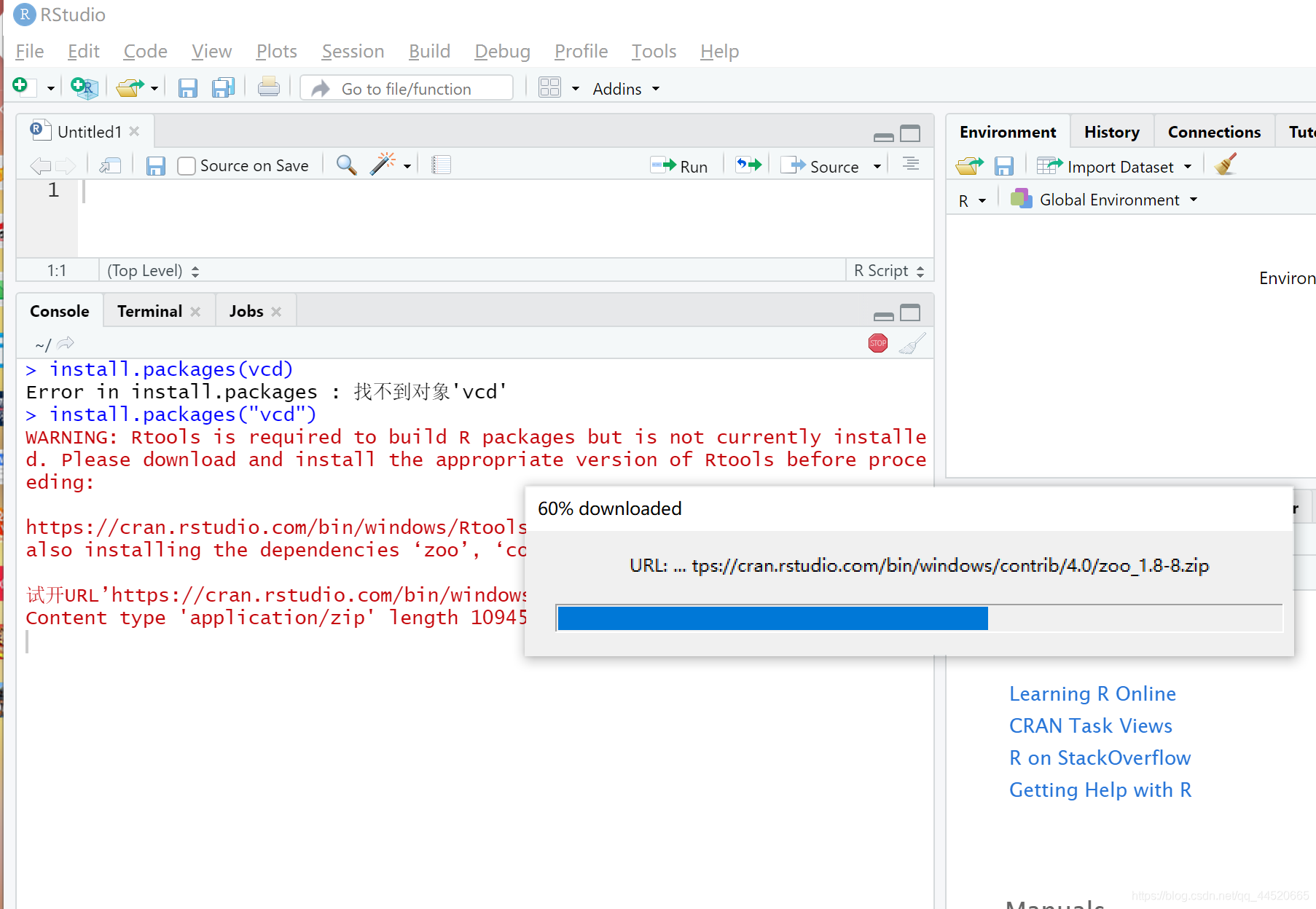Maximize the Console pane

click(x=910, y=313)
